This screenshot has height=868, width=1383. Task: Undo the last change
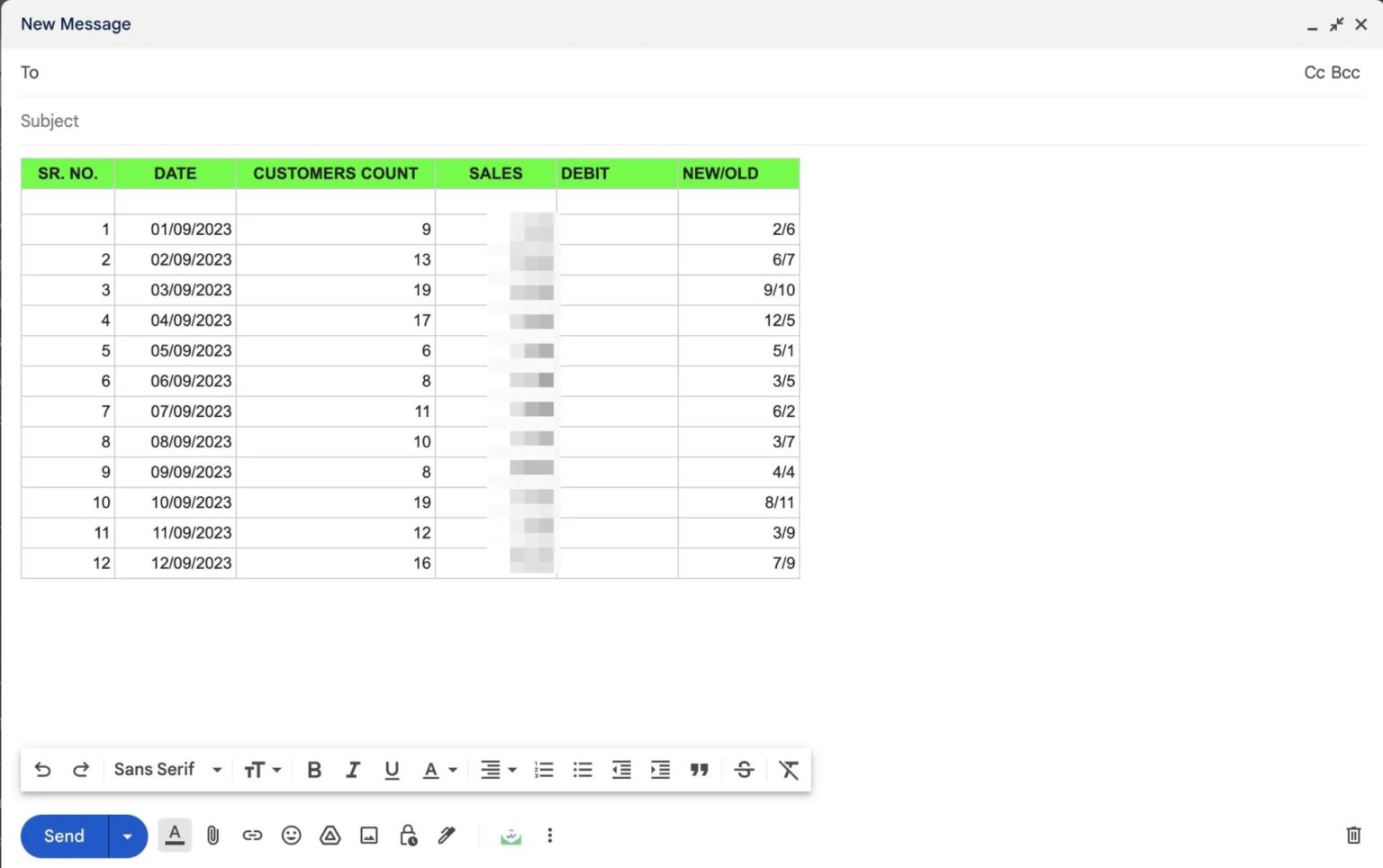coord(42,770)
